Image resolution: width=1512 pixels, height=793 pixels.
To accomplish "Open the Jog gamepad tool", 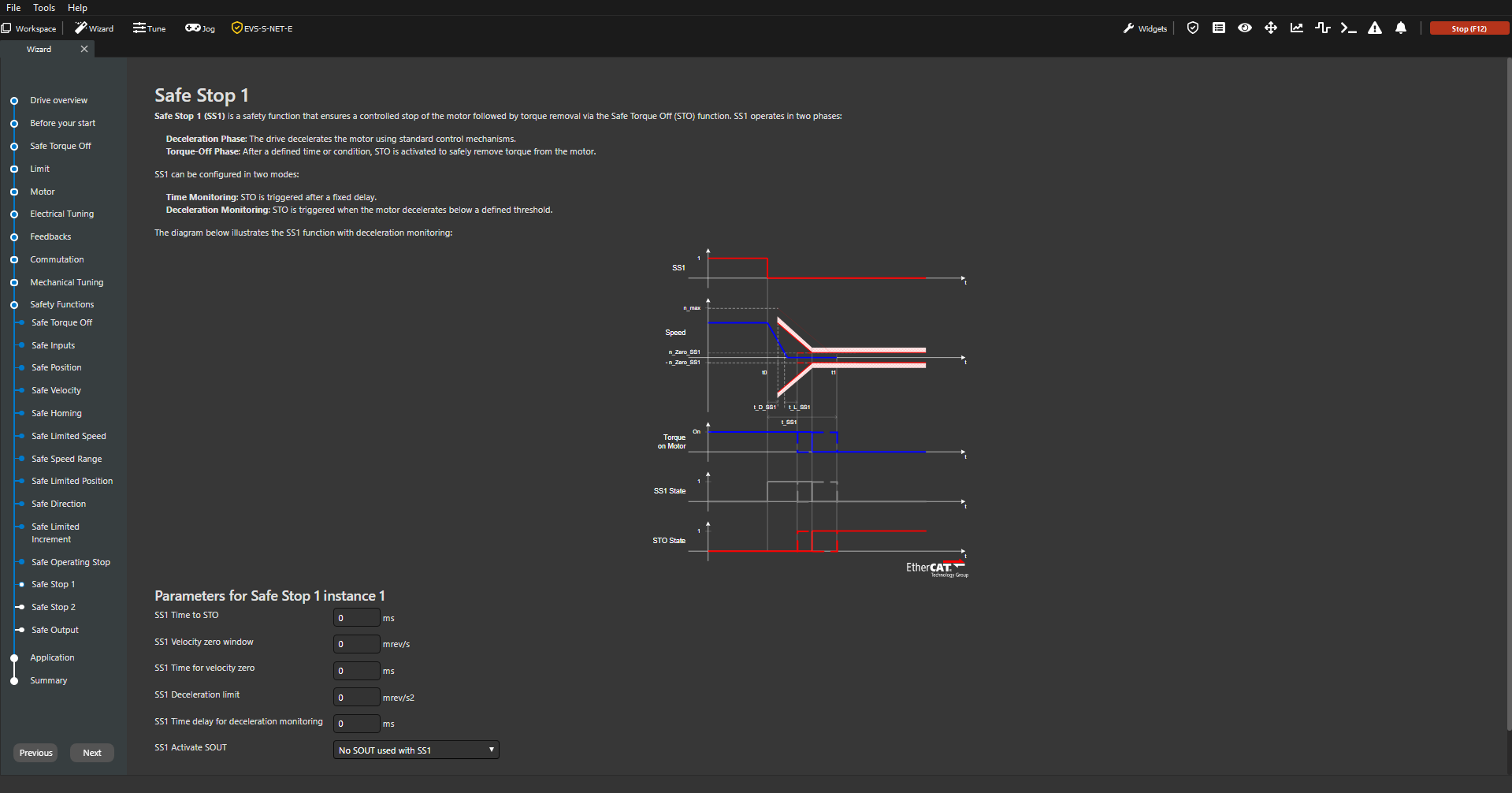I will click(x=200, y=28).
